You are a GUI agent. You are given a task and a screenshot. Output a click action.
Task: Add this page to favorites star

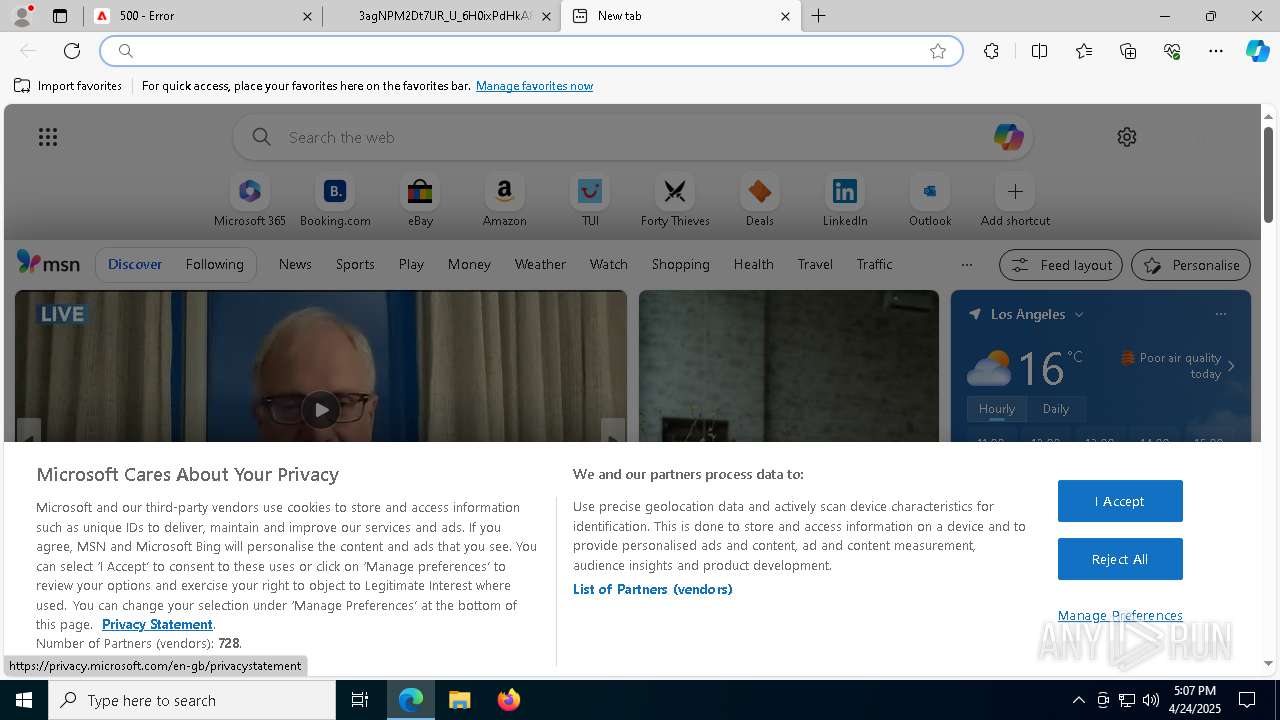(x=938, y=51)
